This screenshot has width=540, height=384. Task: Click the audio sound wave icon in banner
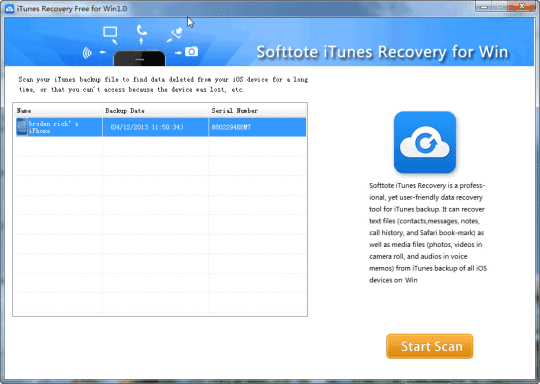click(87, 53)
